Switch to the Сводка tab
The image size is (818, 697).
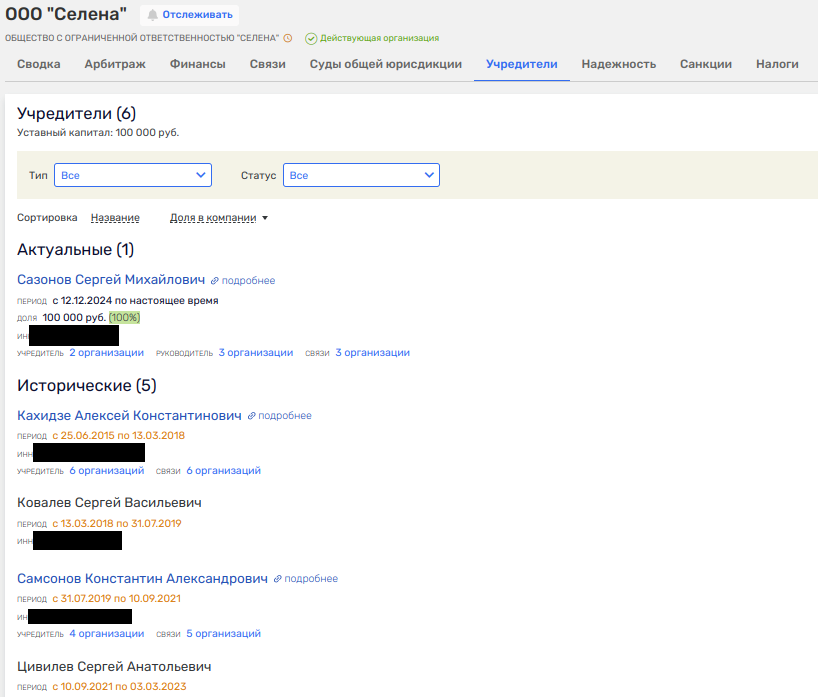pyautogui.click(x=39, y=64)
